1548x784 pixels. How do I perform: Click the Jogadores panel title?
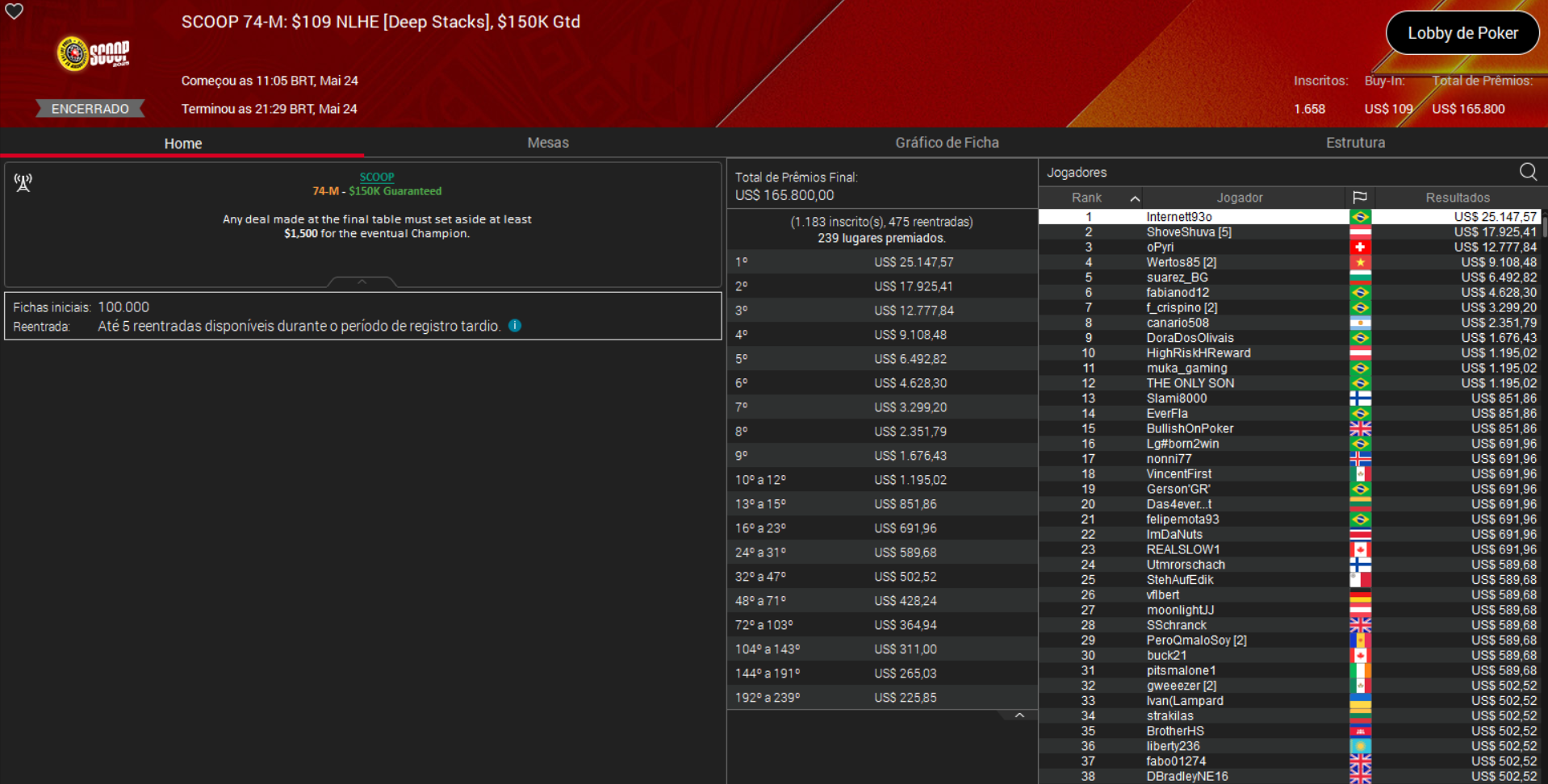[x=1077, y=173]
